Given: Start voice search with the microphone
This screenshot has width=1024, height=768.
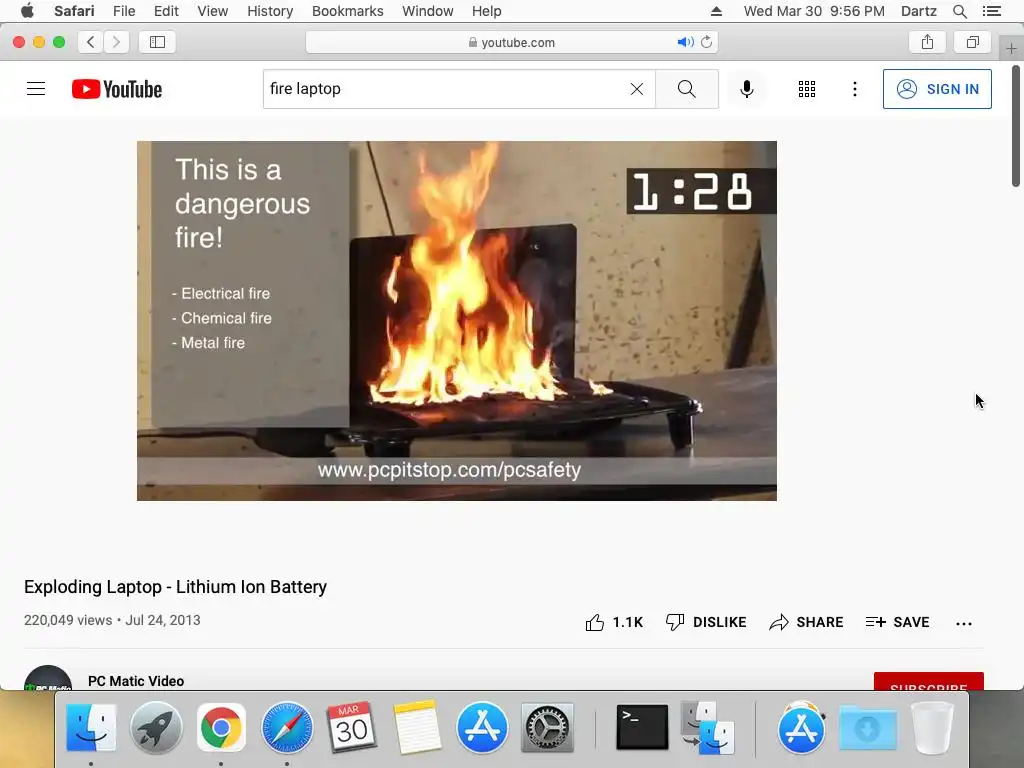Looking at the screenshot, I should 746,89.
